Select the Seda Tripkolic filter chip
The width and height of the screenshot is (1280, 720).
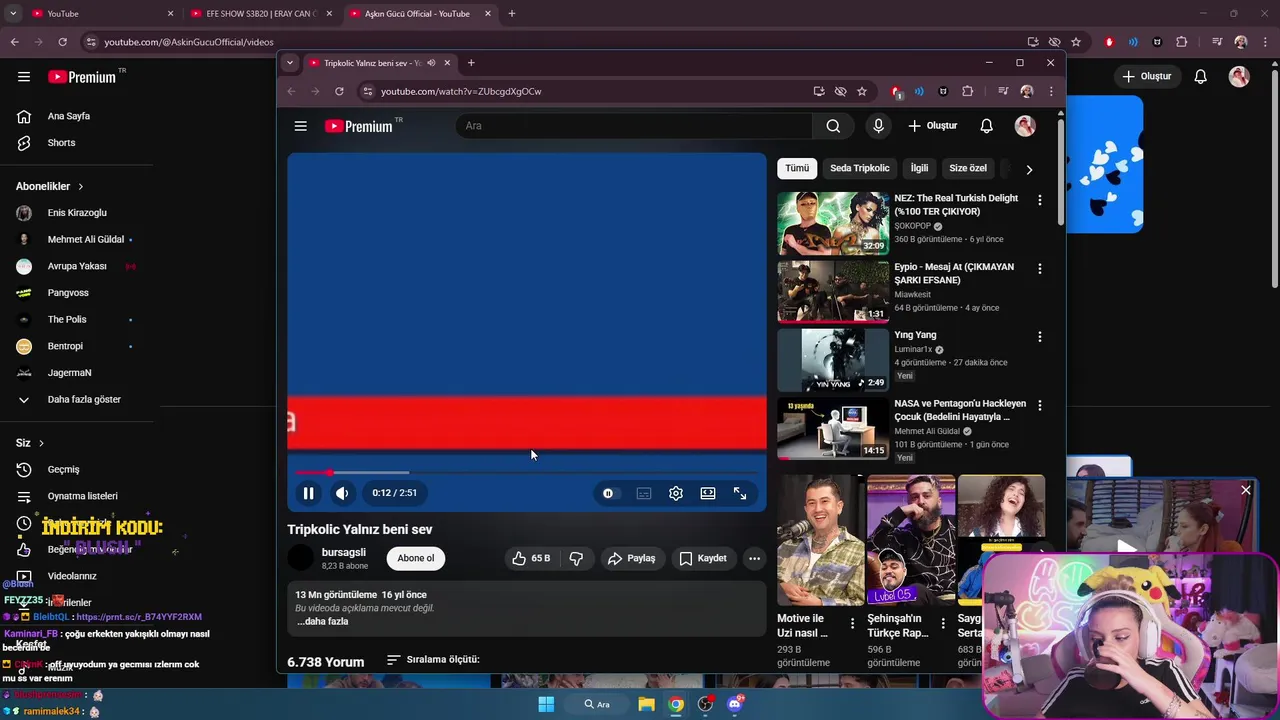859,168
